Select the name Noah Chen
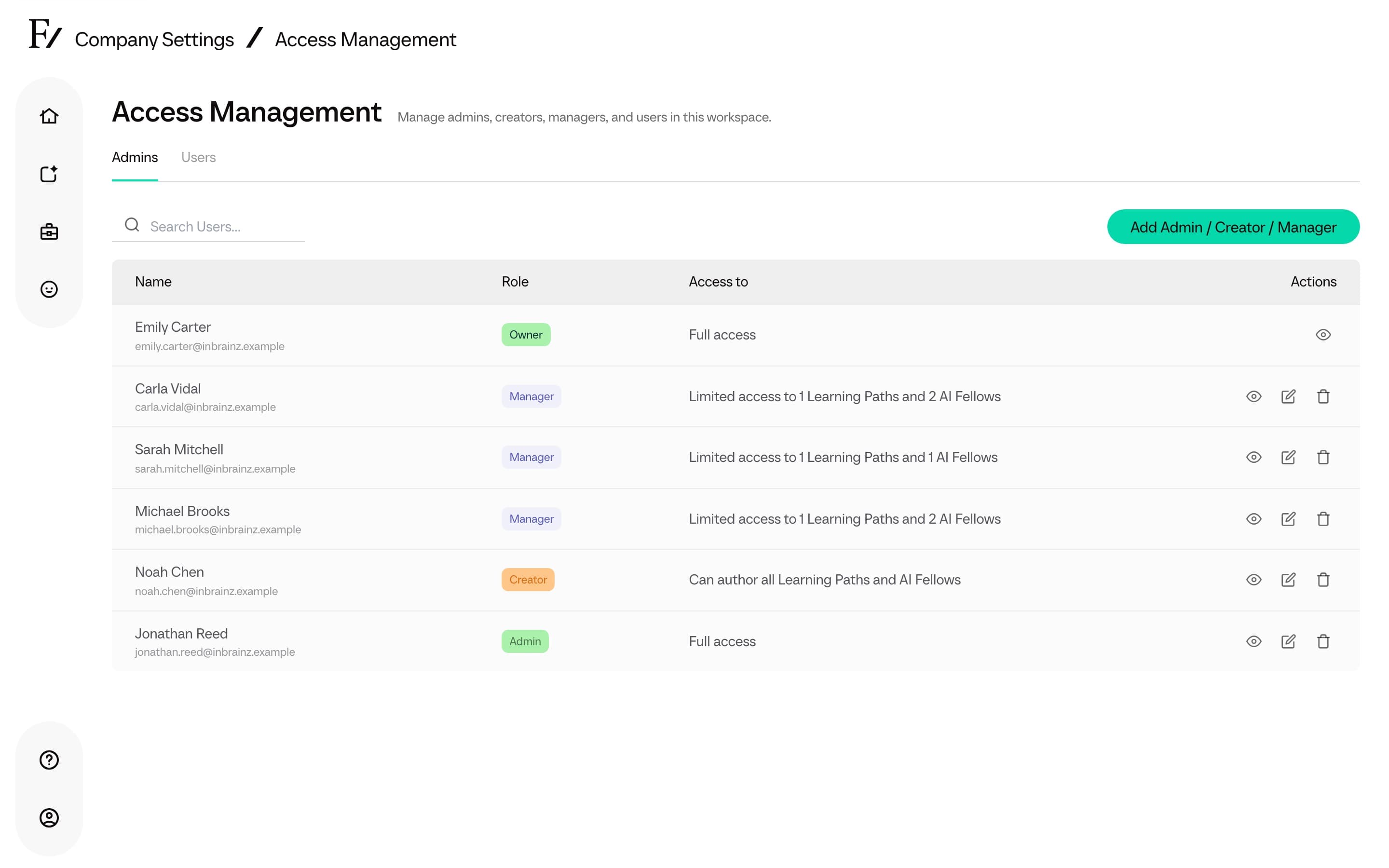Image resolution: width=1389 pixels, height=868 pixels. pos(169,572)
